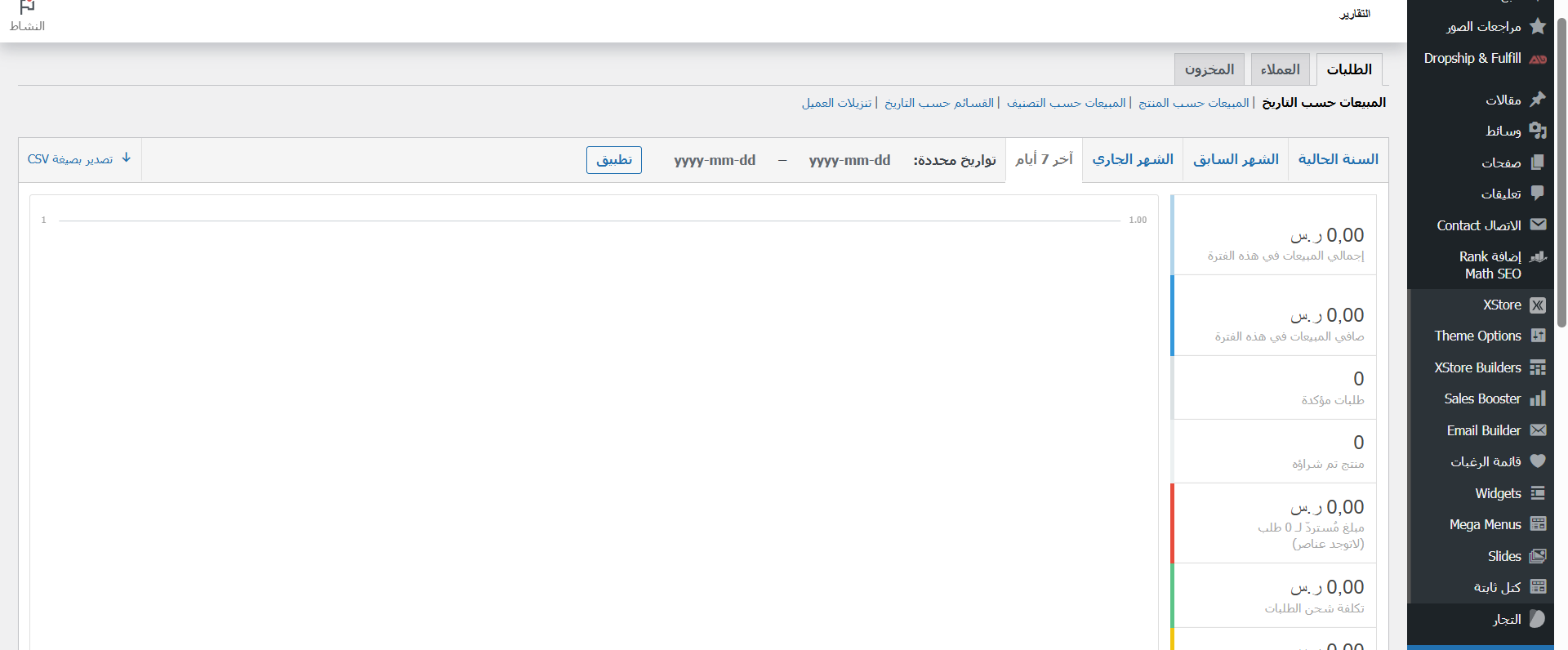Click the start date yyyy-mm-dd field
Image resolution: width=1568 pixels, height=650 pixels.
pyautogui.click(x=849, y=160)
